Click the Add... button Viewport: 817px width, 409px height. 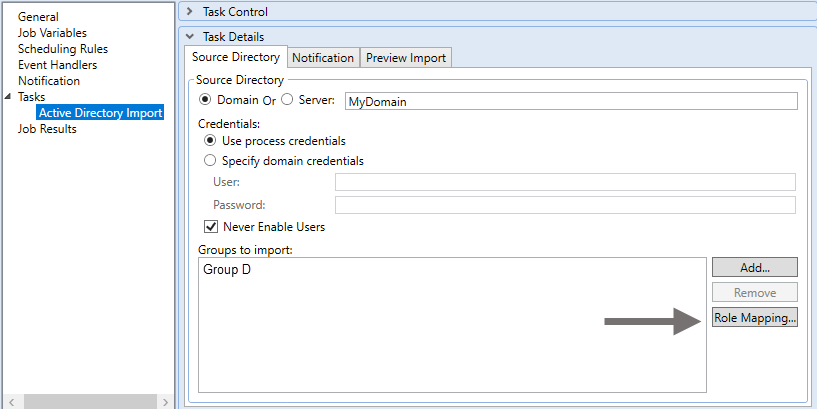pyautogui.click(x=754, y=267)
